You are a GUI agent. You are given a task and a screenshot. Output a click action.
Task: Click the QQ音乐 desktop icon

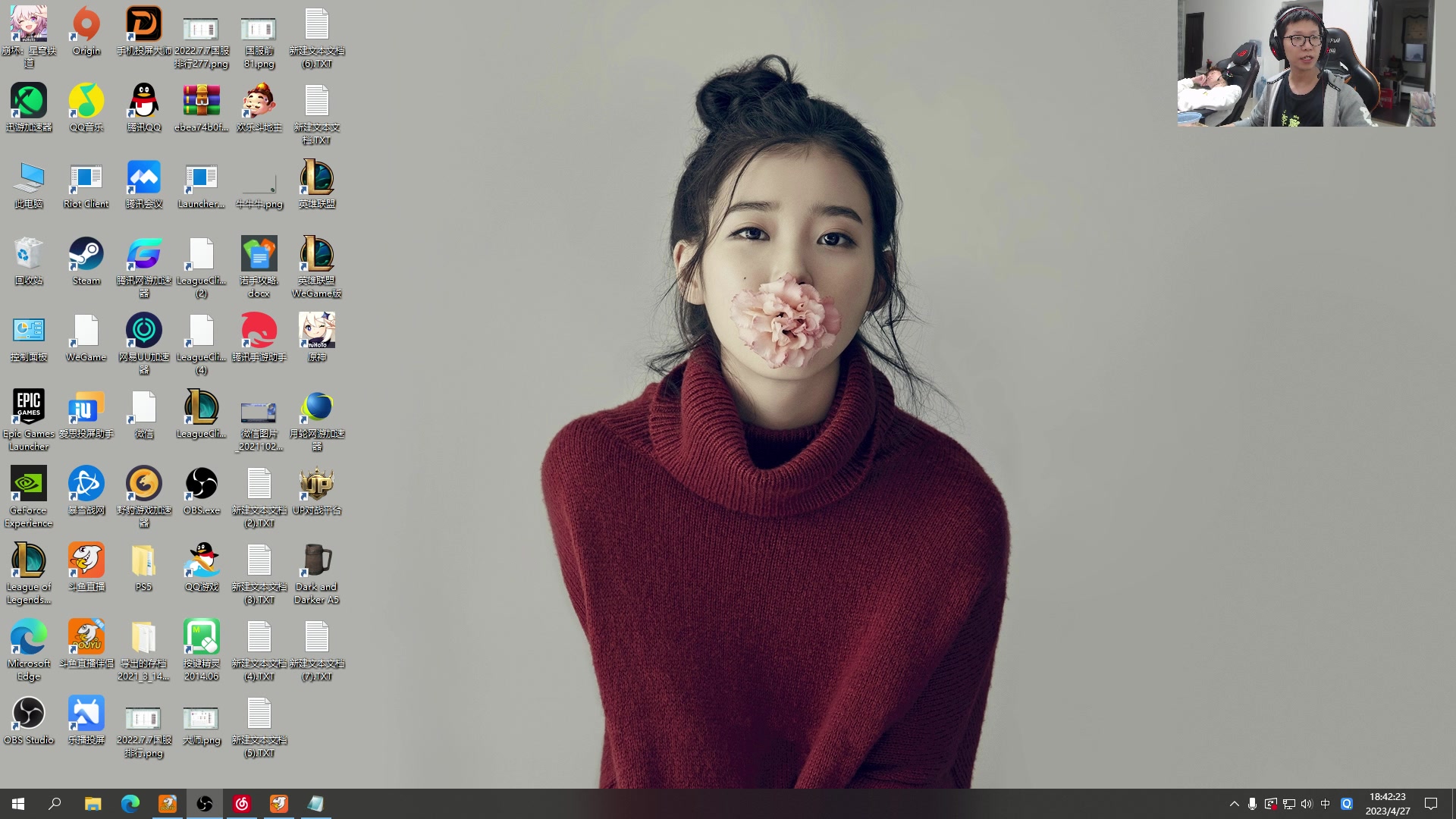click(86, 102)
